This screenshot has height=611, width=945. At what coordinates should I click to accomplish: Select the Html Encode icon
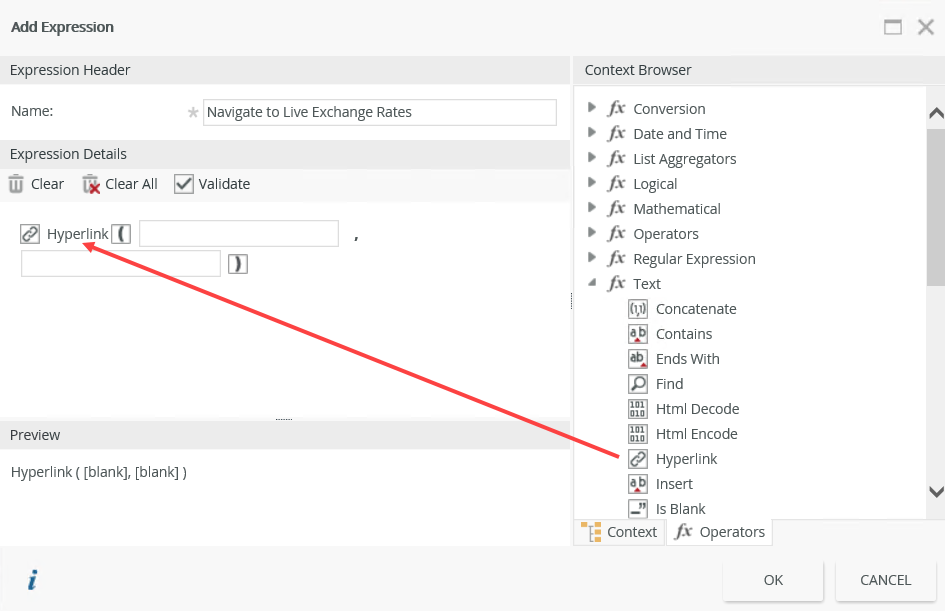638,434
